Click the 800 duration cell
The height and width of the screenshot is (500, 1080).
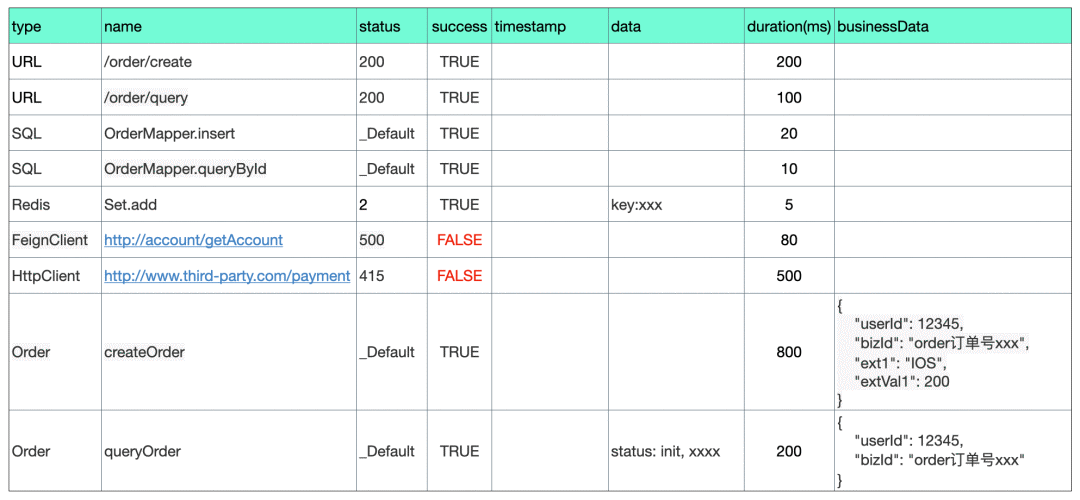pos(789,352)
